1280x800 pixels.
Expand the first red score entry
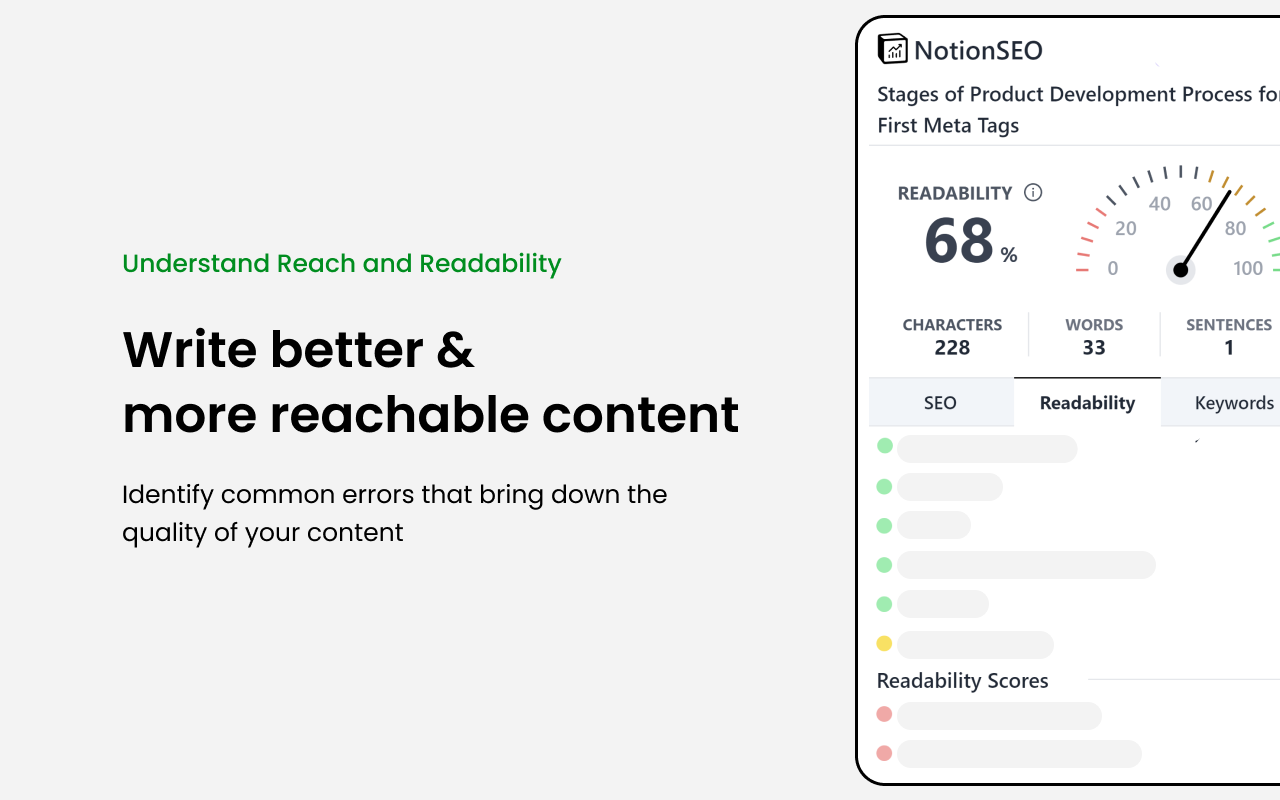point(998,715)
